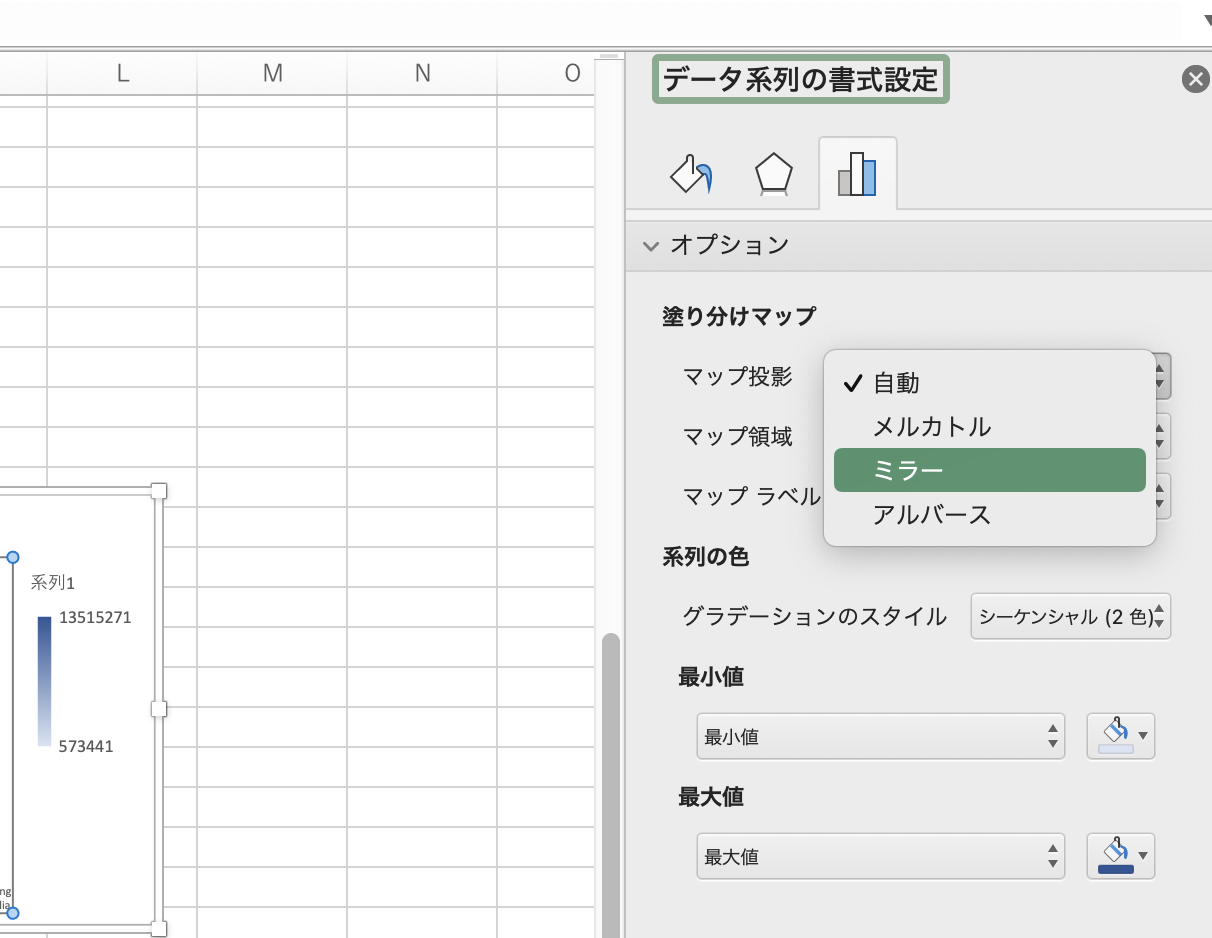Open the 最大値 type dropdown

coord(880,857)
